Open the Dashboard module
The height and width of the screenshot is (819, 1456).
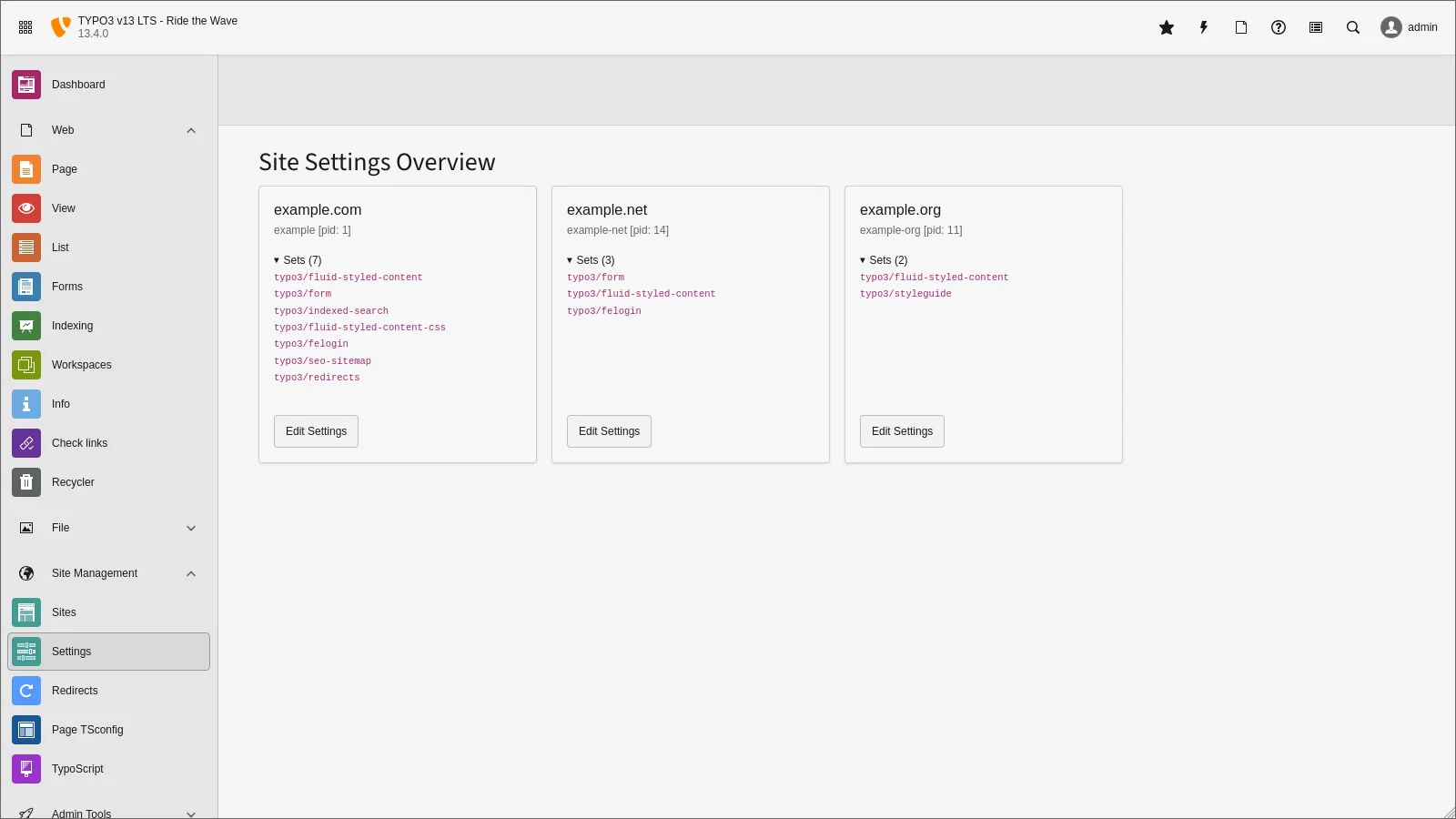point(78,84)
